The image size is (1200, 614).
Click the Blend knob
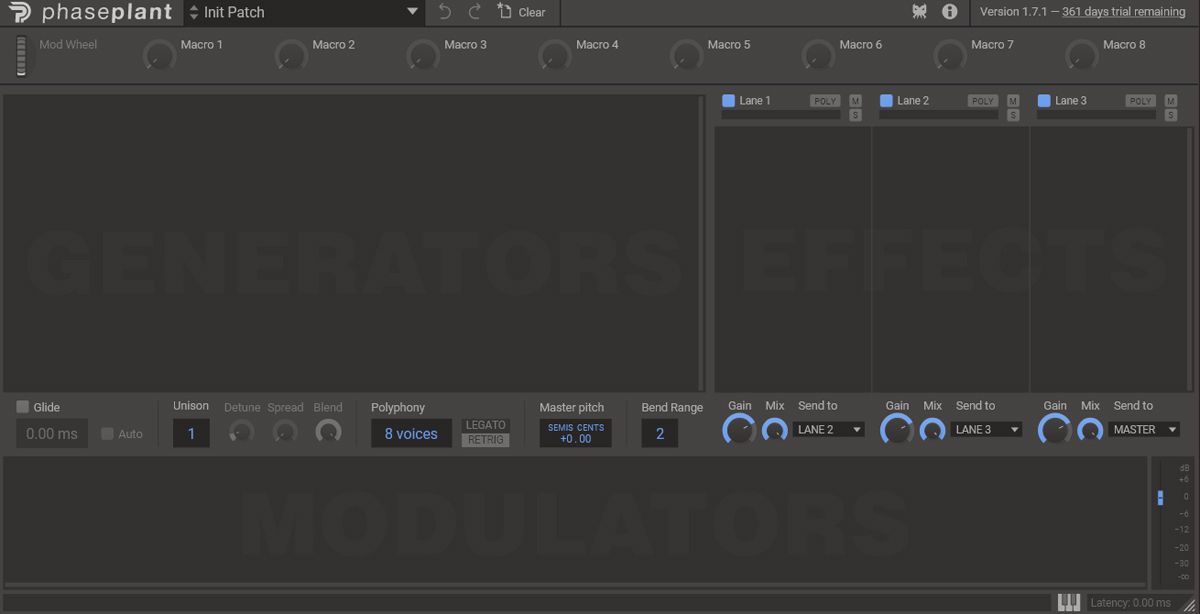(x=328, y=432)
